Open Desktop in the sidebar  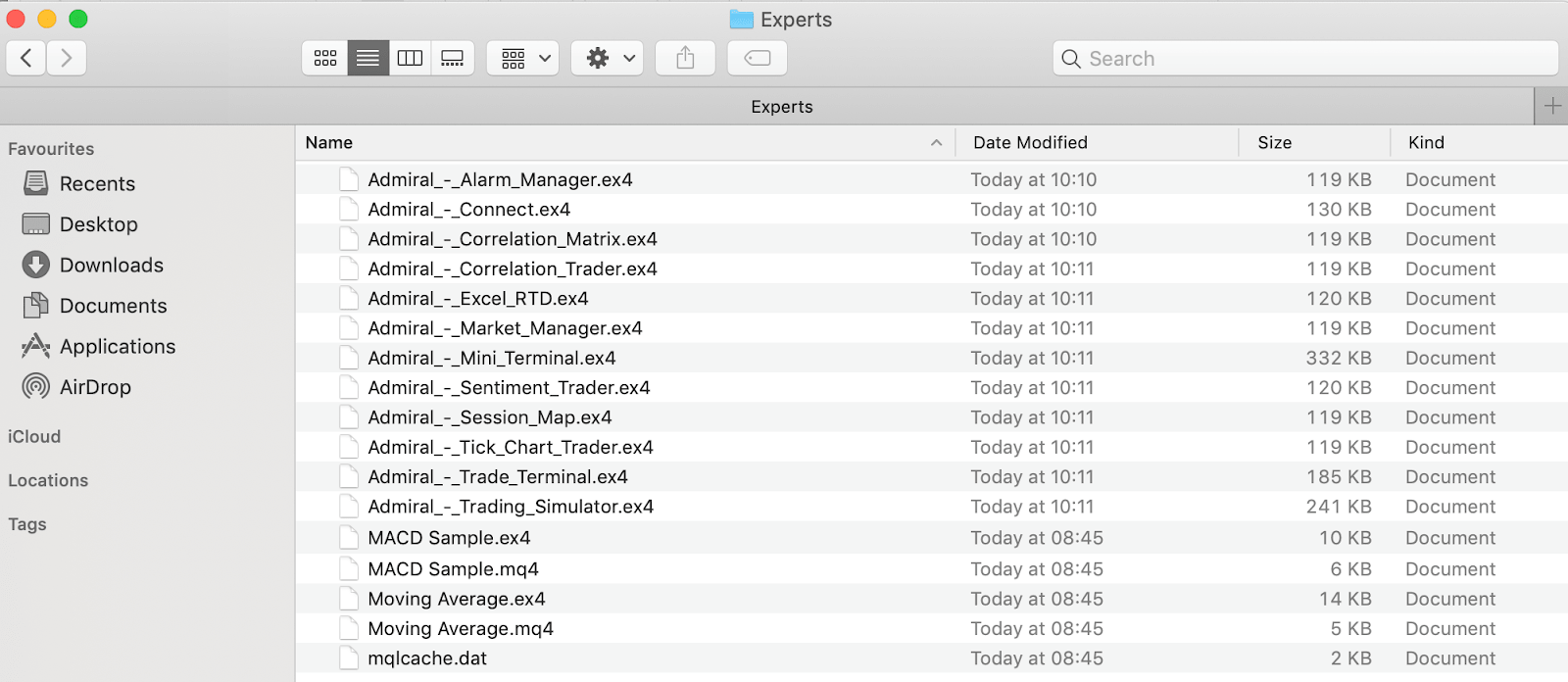(x=79, y=224)
